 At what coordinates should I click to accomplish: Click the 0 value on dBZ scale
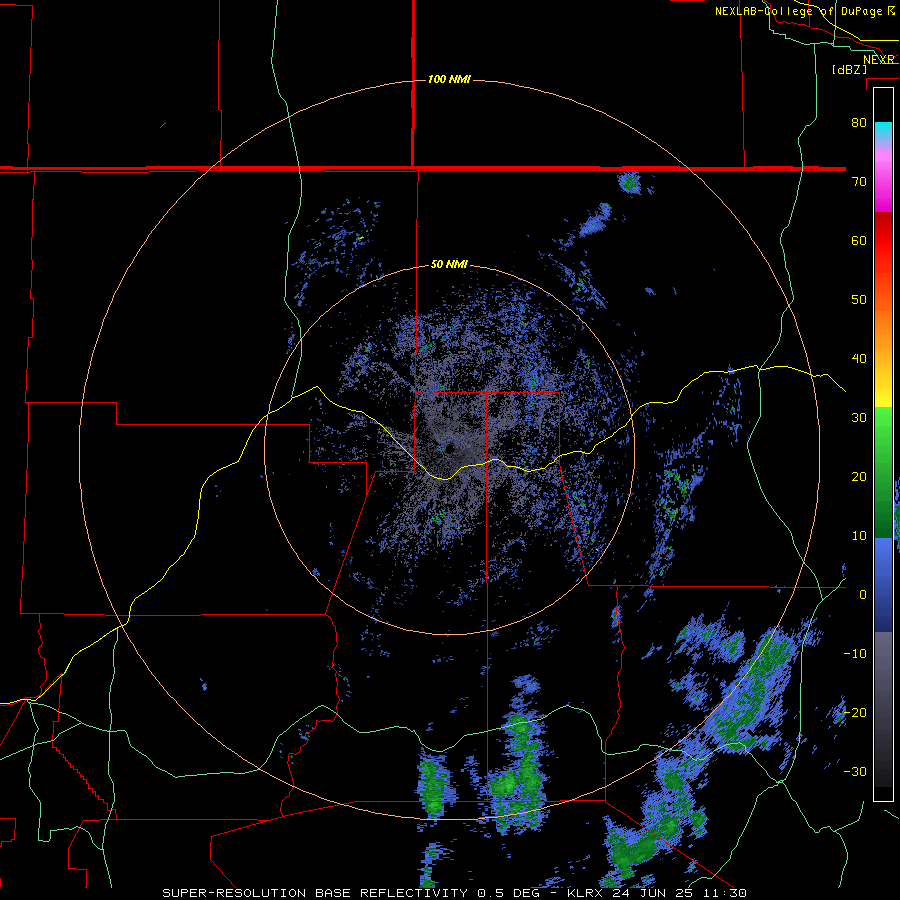[x=863, y=595]
